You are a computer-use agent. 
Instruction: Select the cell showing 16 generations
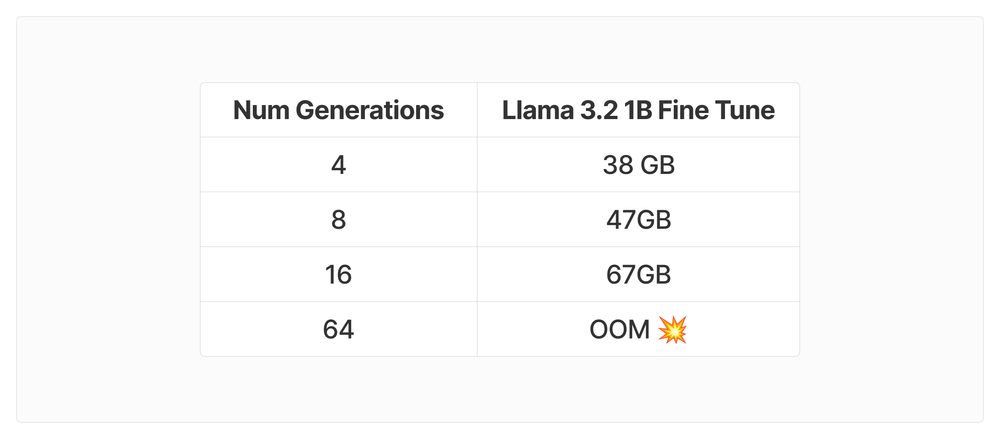coord(338,274)
